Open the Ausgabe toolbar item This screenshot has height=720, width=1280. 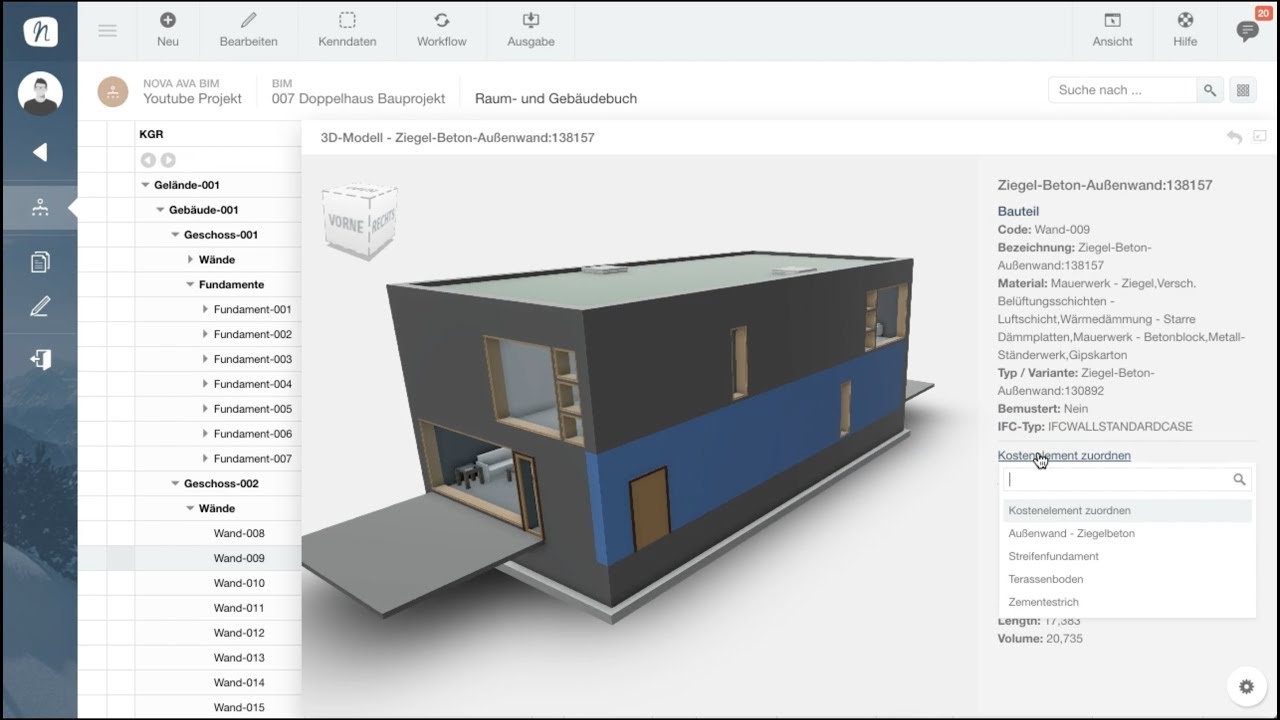click(531, 30)
